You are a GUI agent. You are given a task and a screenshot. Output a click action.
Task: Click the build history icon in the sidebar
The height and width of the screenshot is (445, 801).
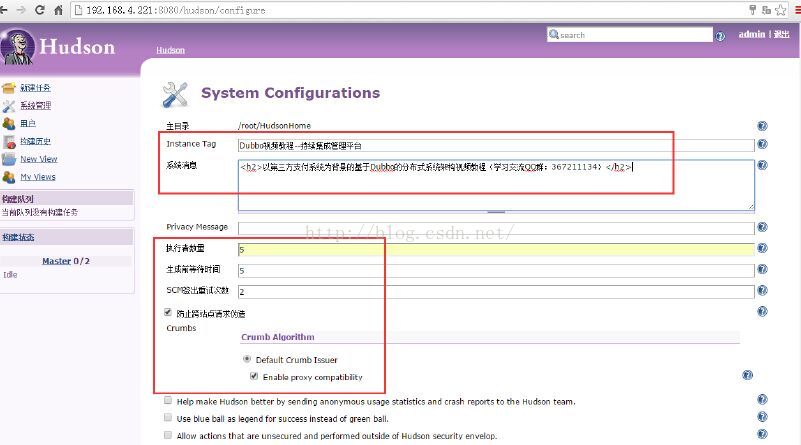tap(9, 142)
